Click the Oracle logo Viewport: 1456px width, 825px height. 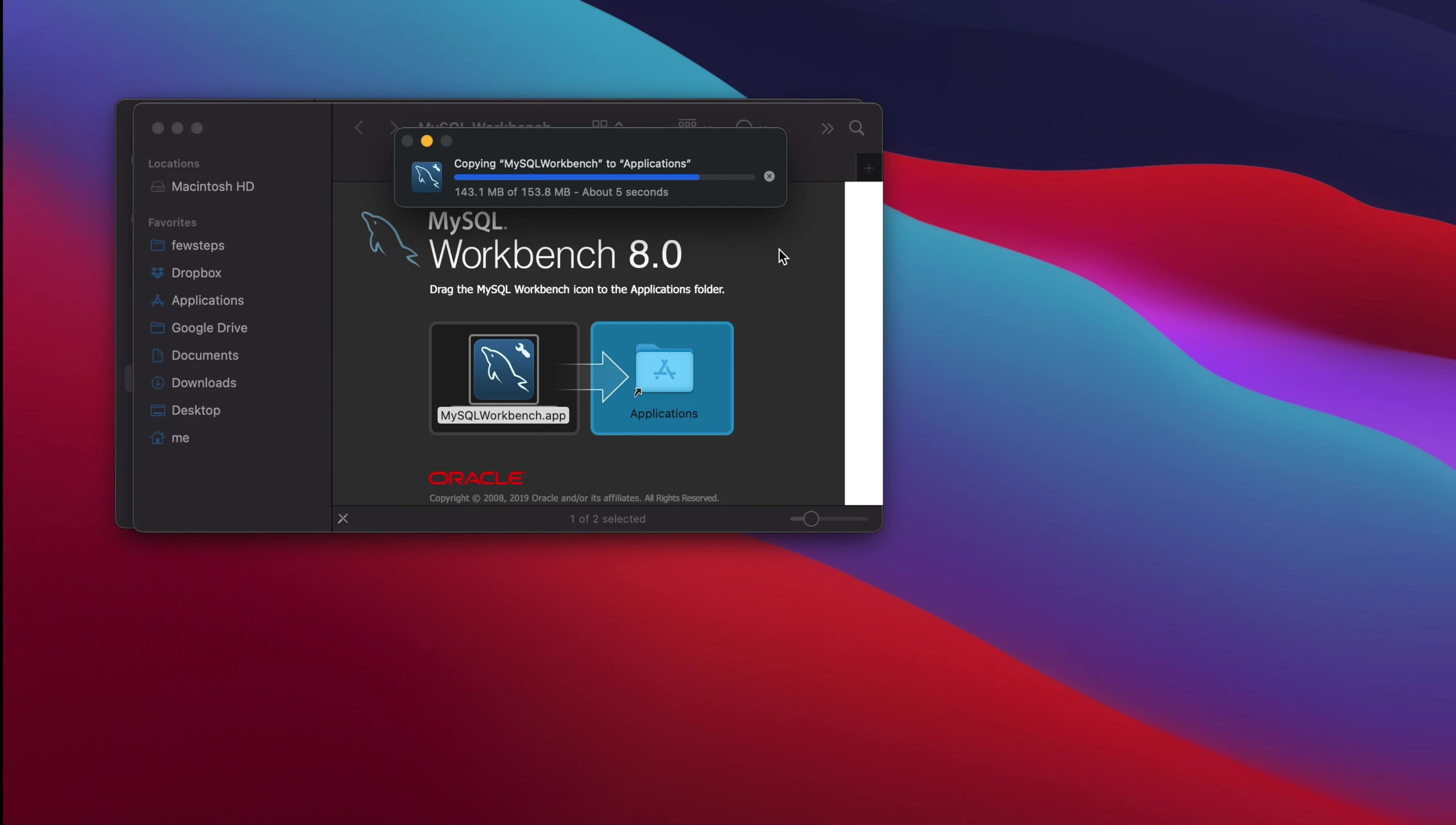point(477,478)
